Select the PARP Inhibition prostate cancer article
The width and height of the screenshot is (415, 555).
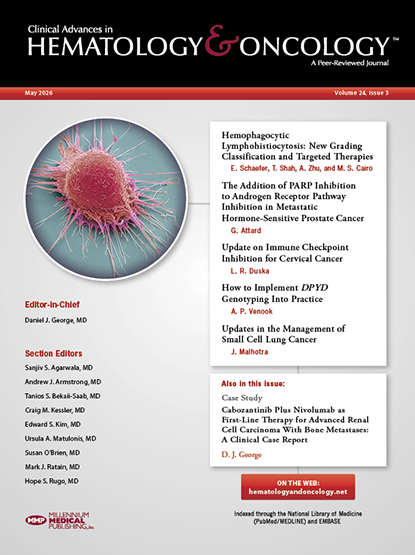coord(292,201)
